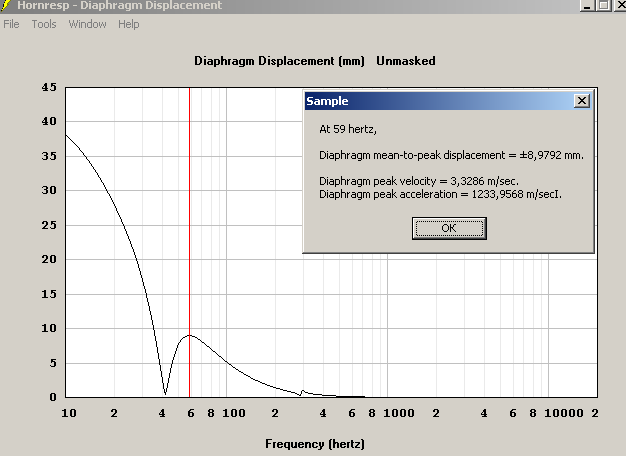Click the peak acceleration 1233,9568 line
The width and height of the screenshot is (626, 456).
click(x=440, y=194)
